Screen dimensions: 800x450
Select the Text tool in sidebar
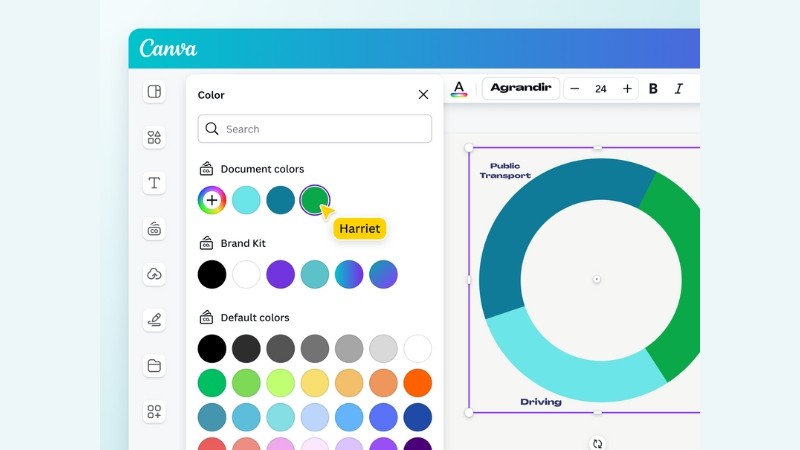pyautogui.click(x=154, y=183)
